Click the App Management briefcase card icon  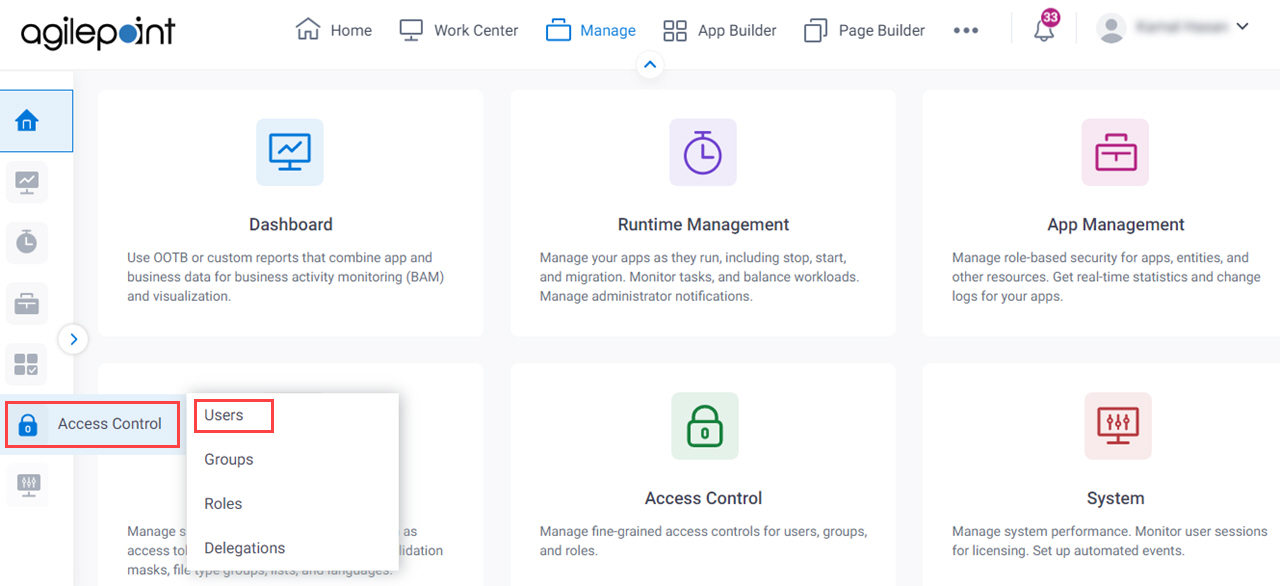(x=1115, y=152)
